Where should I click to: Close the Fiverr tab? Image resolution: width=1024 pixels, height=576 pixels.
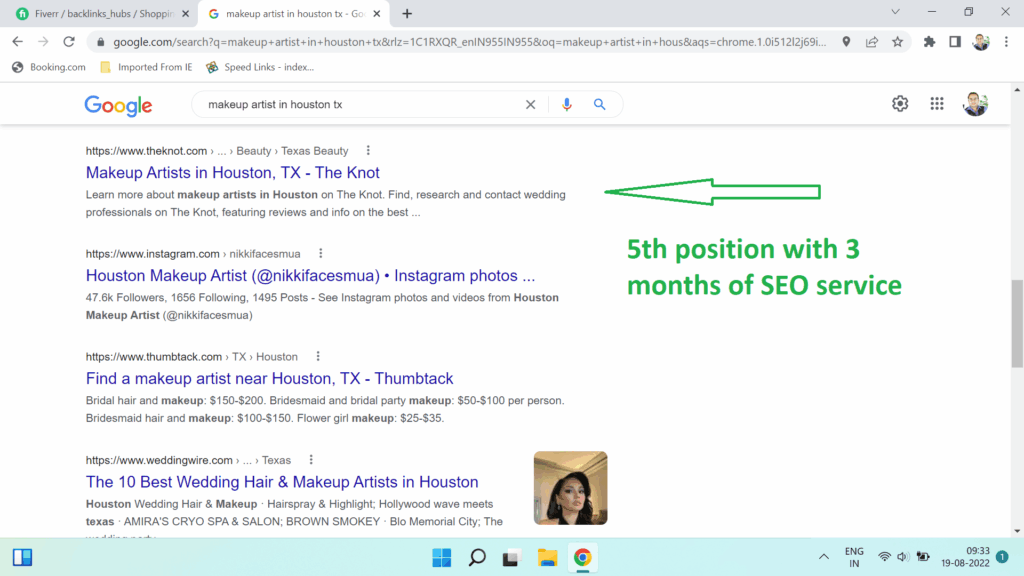tap(185, 14)
